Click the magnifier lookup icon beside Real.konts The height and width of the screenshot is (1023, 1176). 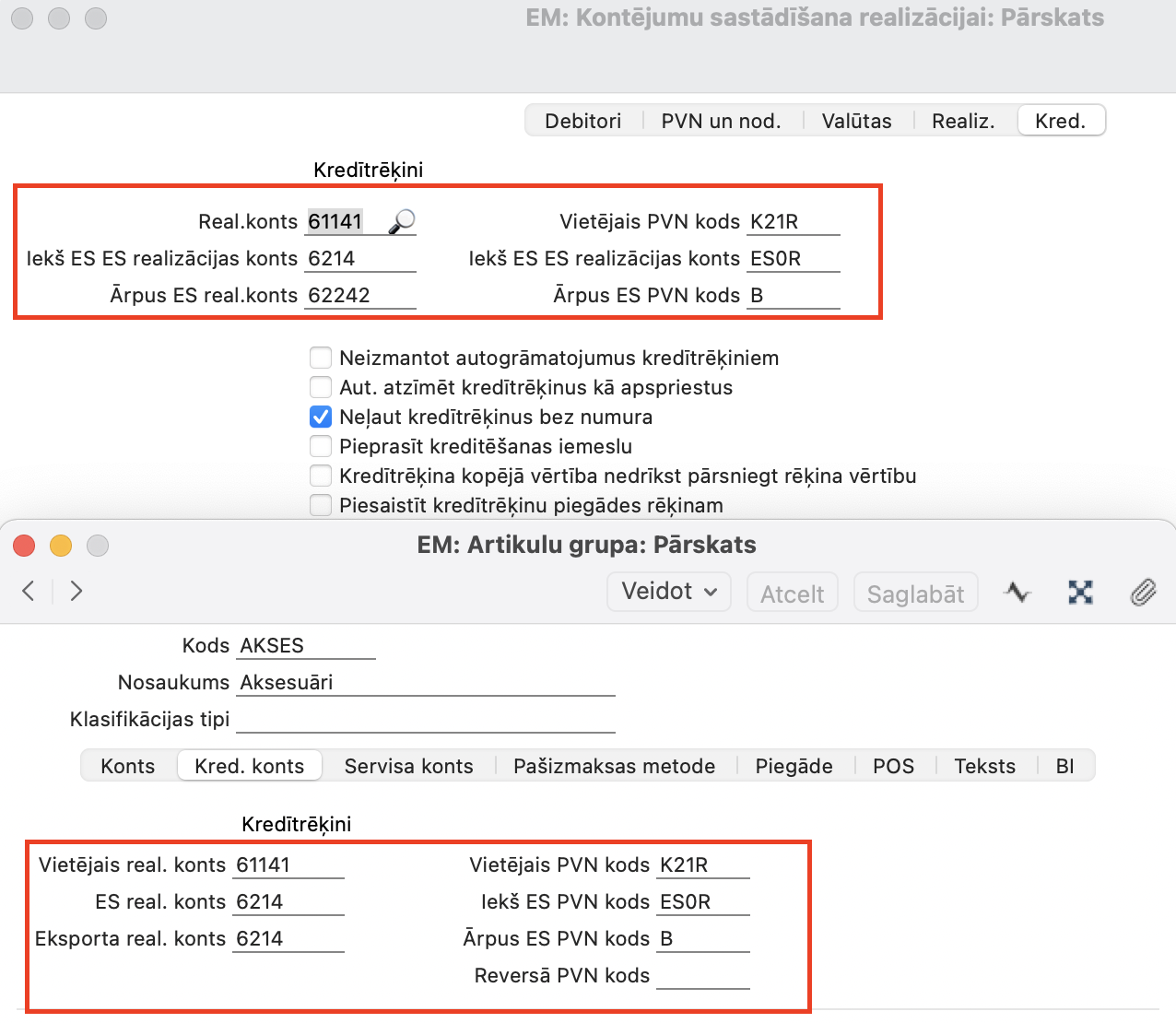click(402, 221)
